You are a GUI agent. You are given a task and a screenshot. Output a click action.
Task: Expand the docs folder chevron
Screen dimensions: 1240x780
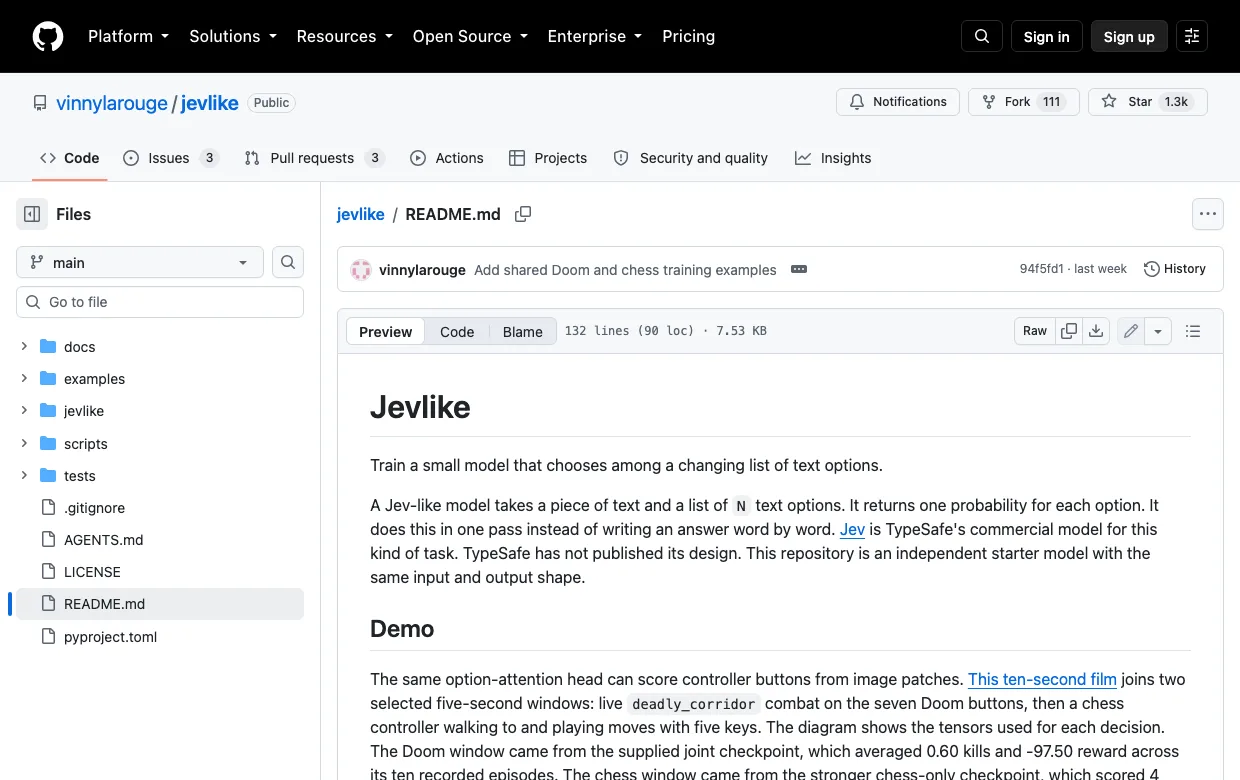pyautogui.click(x=24, y=347)
